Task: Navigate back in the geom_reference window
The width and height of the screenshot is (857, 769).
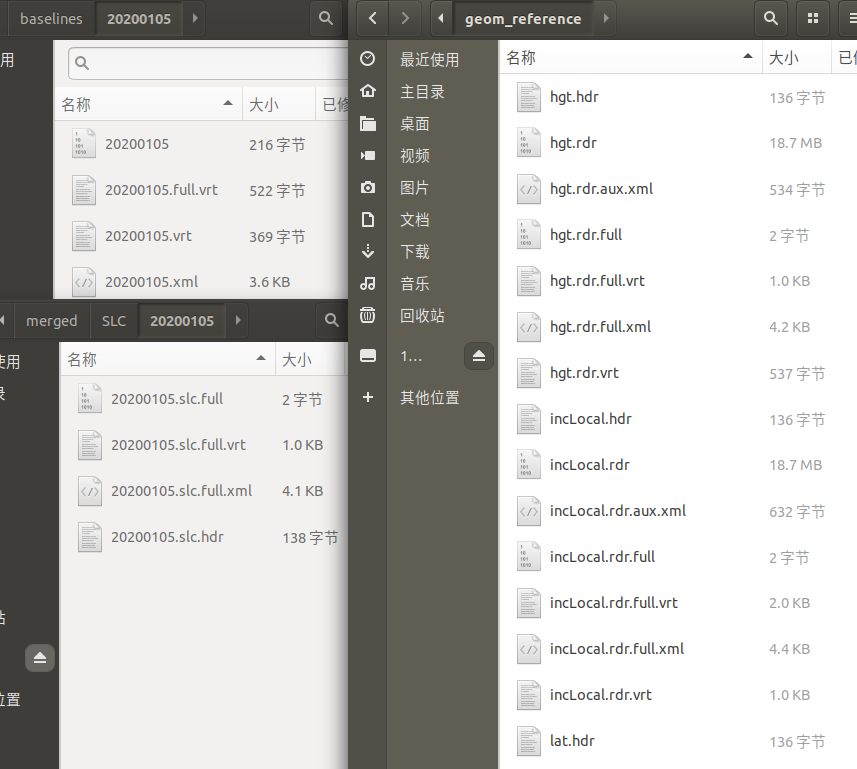Action: (x=372, y=18)
